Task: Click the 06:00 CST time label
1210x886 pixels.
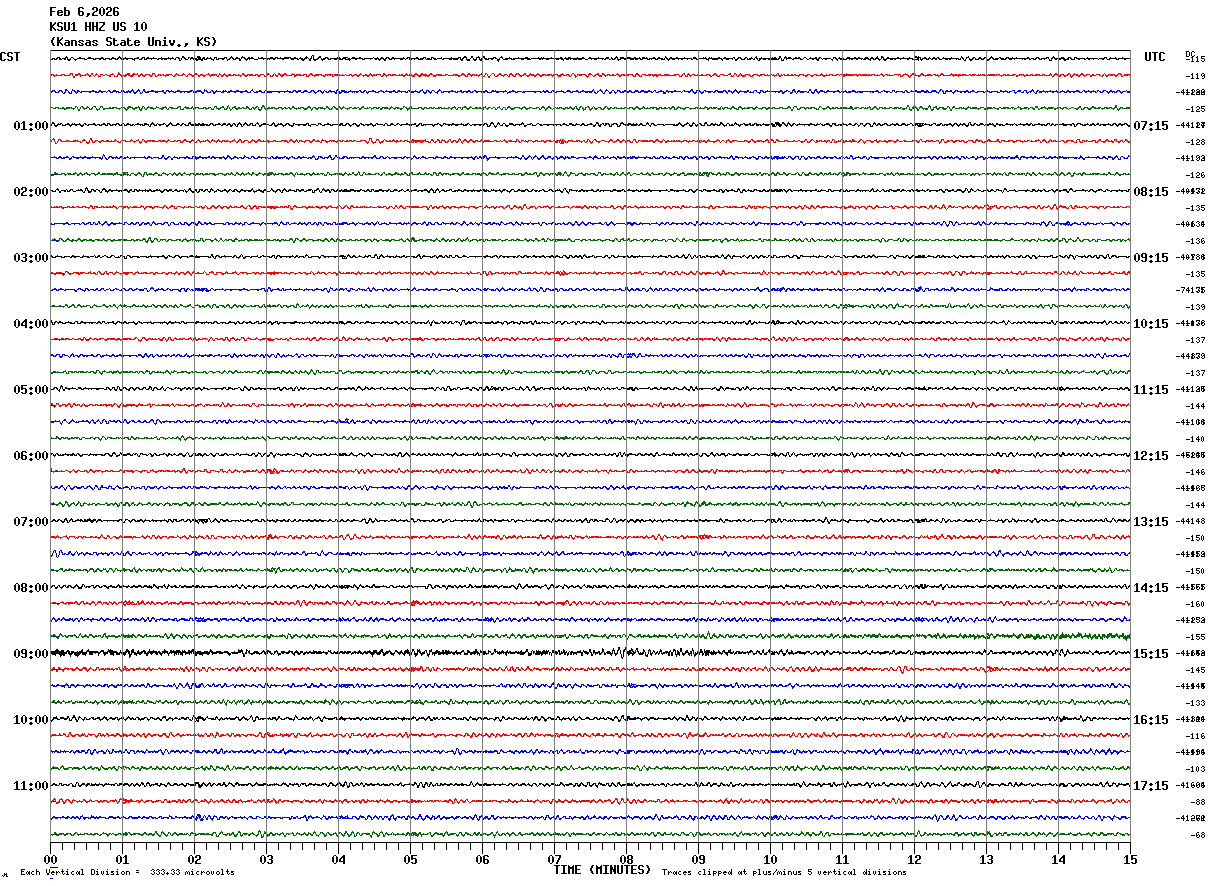Action: (30, 456)
